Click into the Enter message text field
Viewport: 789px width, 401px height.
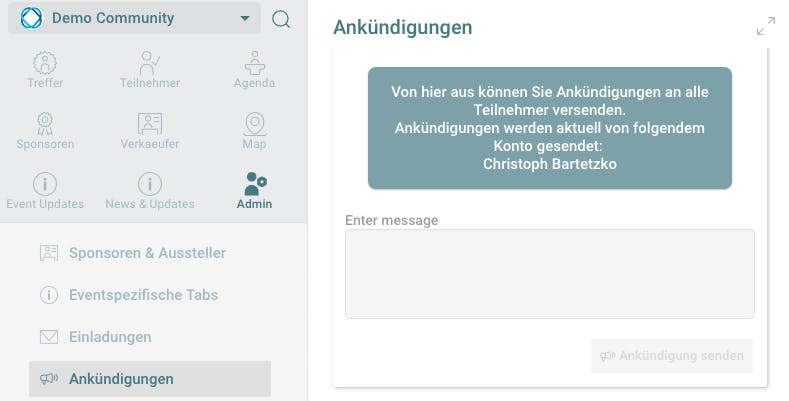pos(549,274)
